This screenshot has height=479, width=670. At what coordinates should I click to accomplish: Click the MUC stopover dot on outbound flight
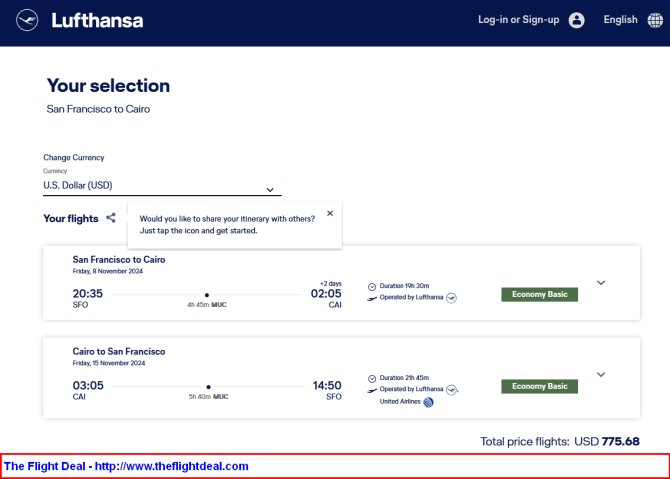point(207,295)
